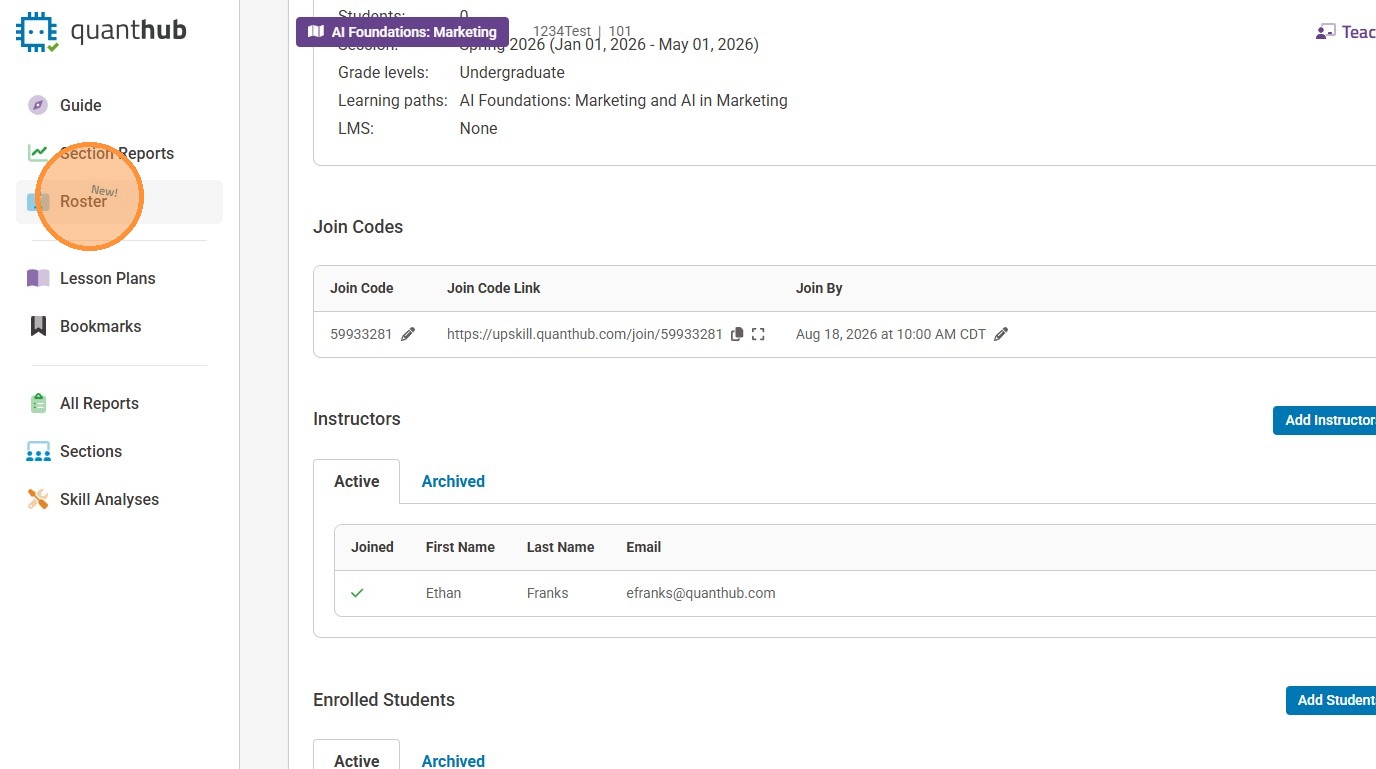Click the Bookmarks ribbon icon
This screenshot has height=769, width=1376.
click(38, 326)
